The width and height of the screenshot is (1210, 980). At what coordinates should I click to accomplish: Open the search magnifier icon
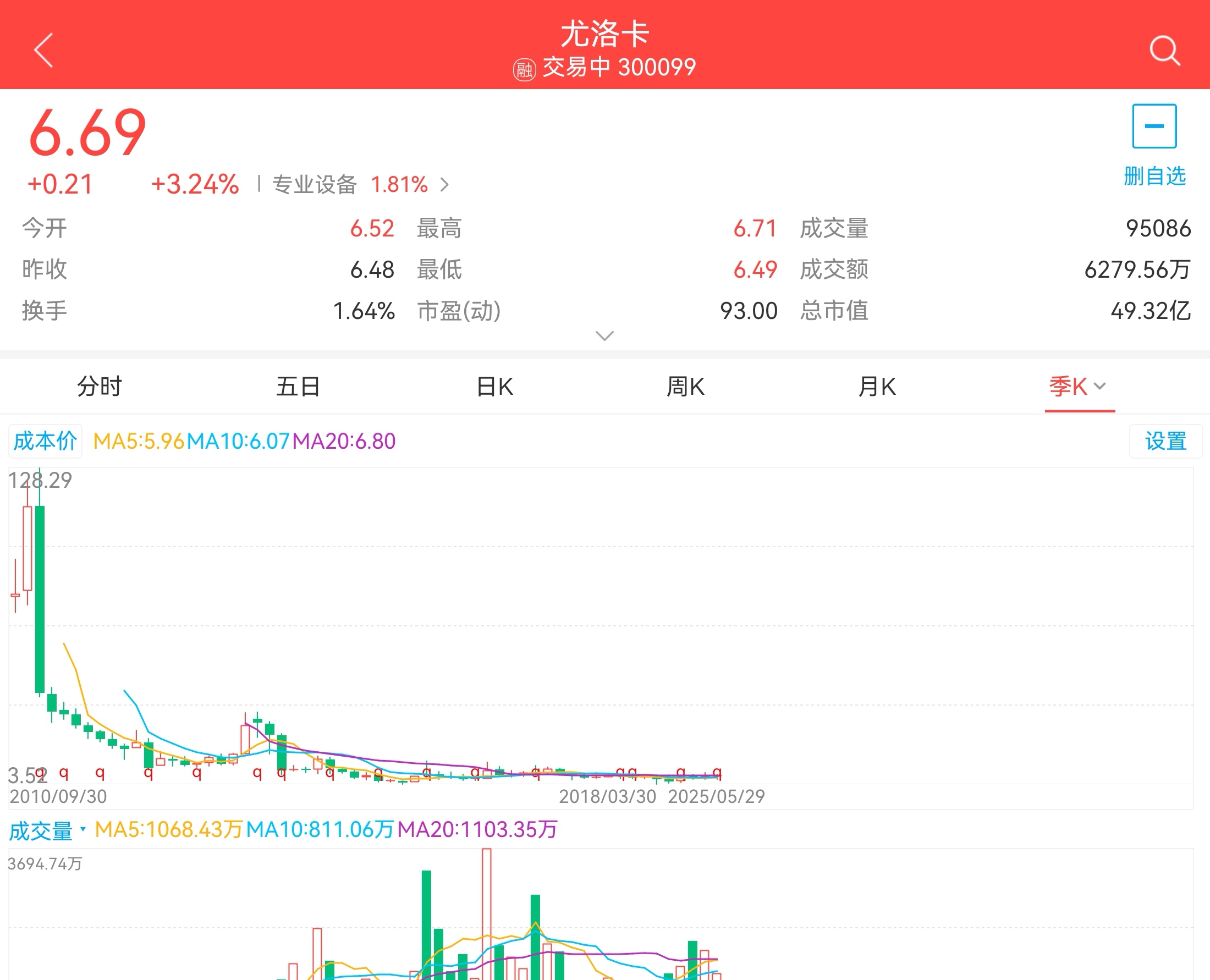pyautogui.click(x=1165, y=51)
